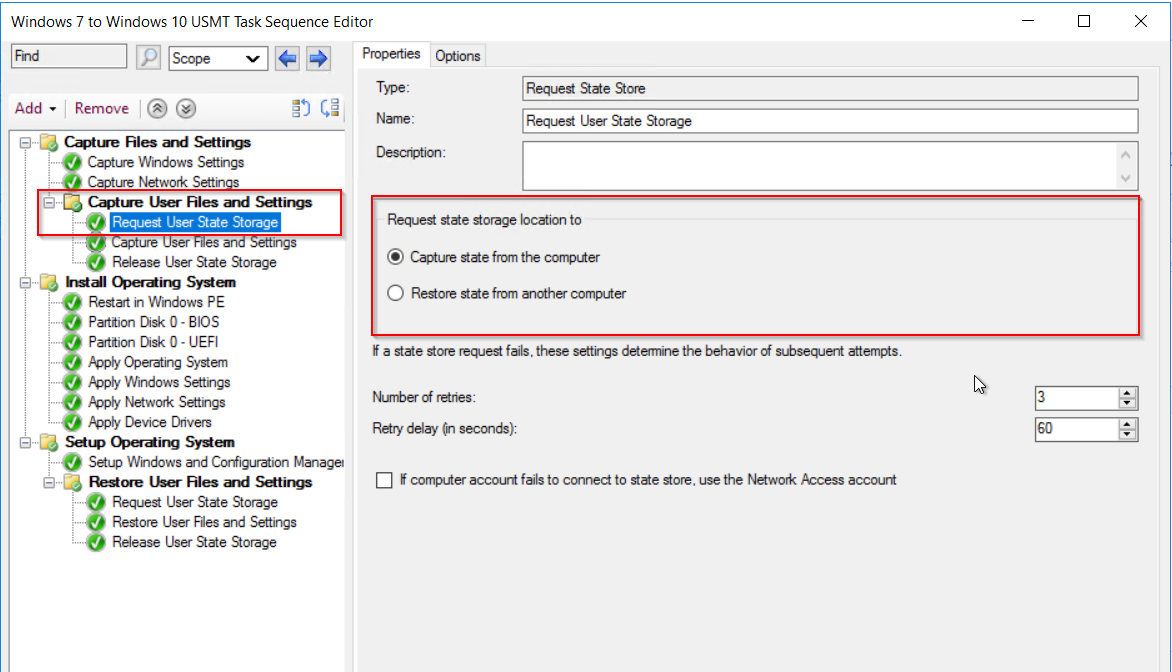Screen dimensions: 1172x672
Task: Increase the Number of retries value
Action: click(1128, 392)
